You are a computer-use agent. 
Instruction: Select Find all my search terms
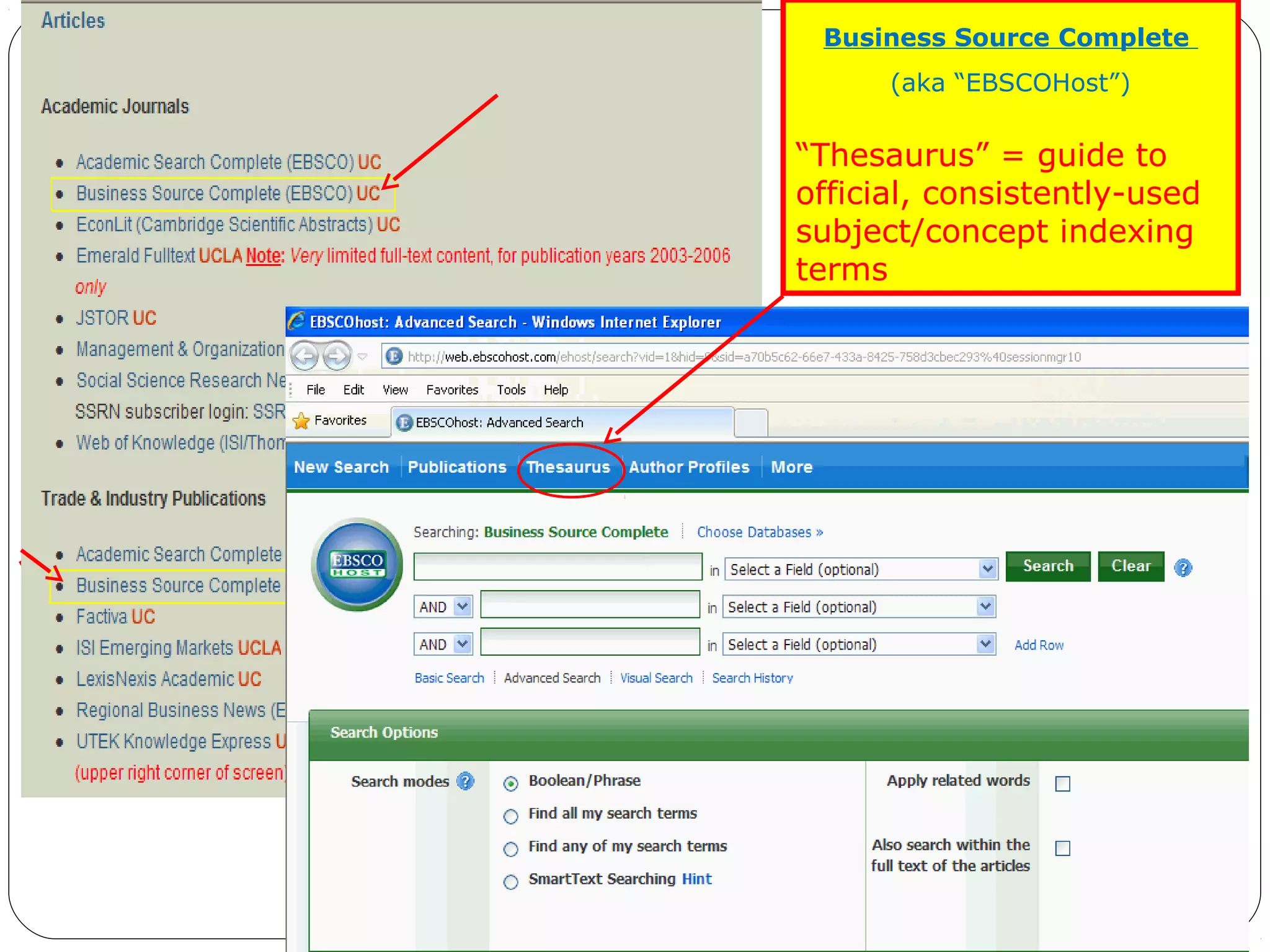pos(511,817)
